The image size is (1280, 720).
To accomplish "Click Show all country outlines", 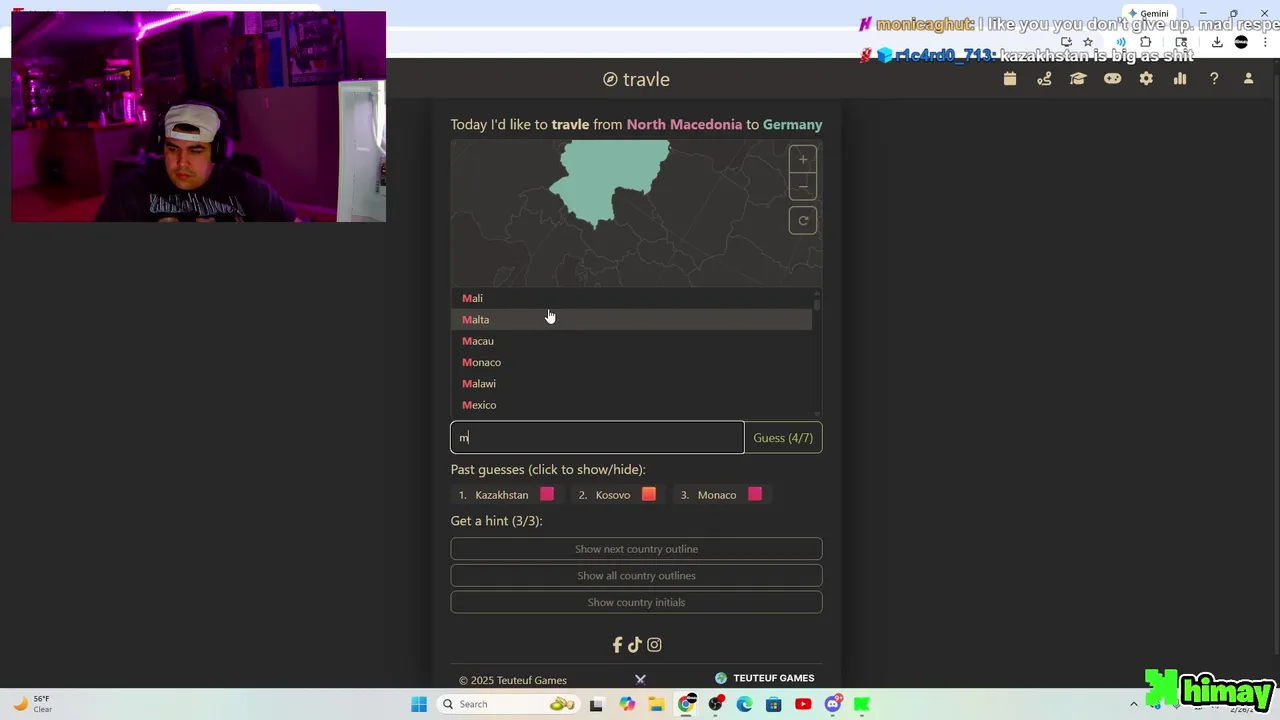I will click(x=636, y=576).
